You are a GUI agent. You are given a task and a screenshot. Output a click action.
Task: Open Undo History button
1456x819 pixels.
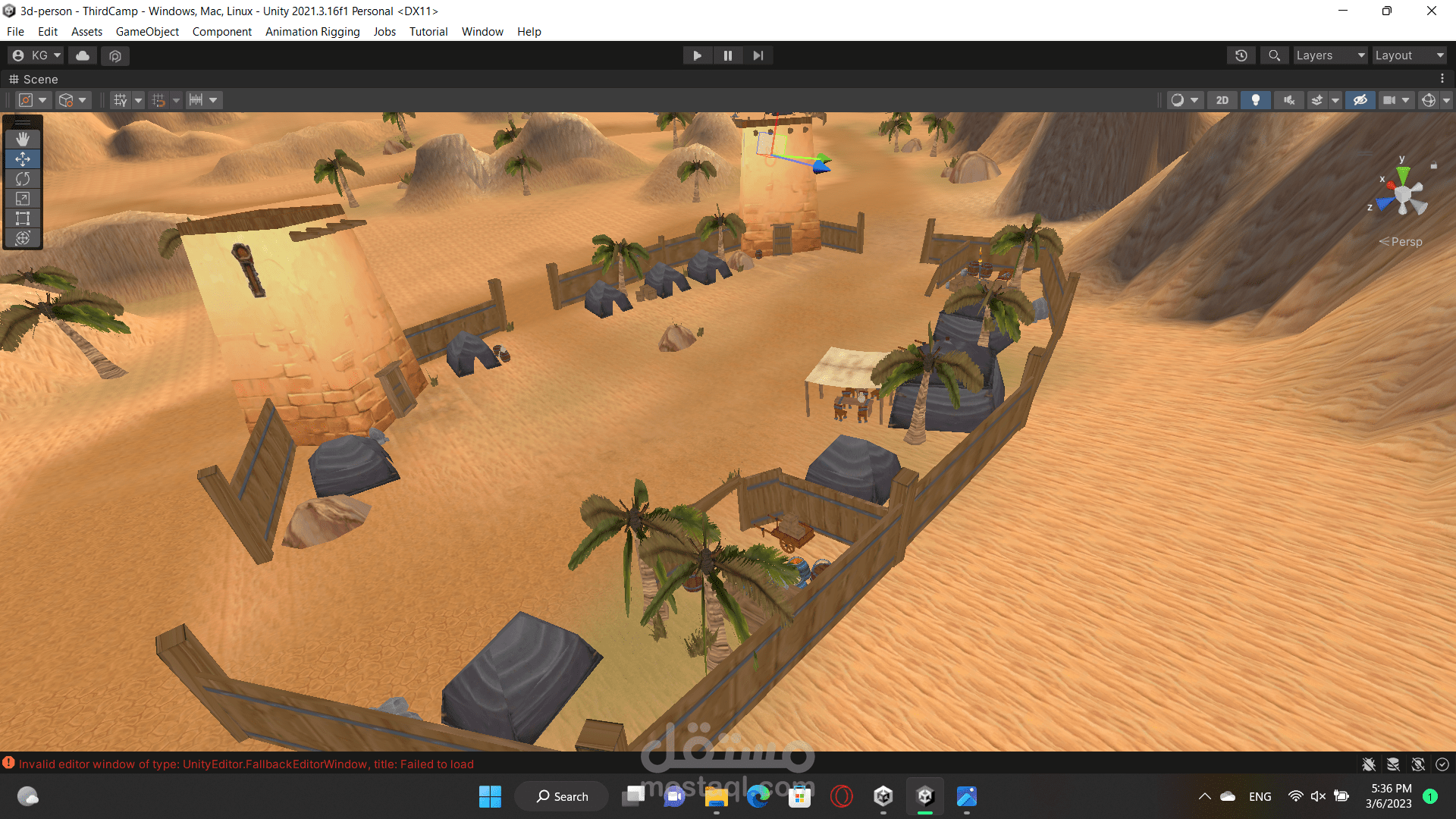[x=1241, y=55]
